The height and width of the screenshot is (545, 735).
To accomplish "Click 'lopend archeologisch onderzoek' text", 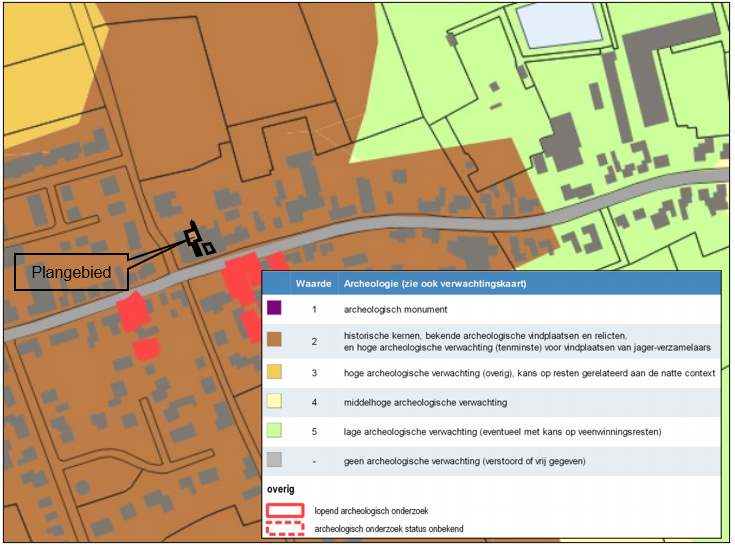I will [x=371, y=511].
